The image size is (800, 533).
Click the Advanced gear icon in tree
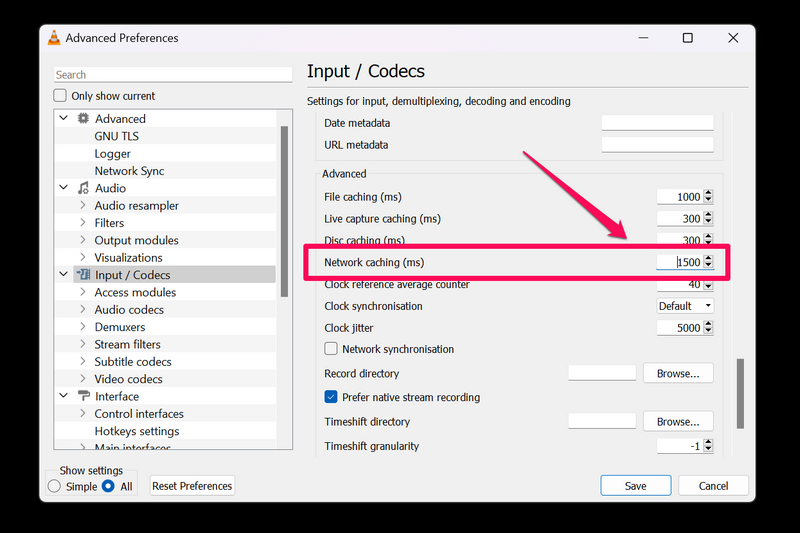(83, 119)
